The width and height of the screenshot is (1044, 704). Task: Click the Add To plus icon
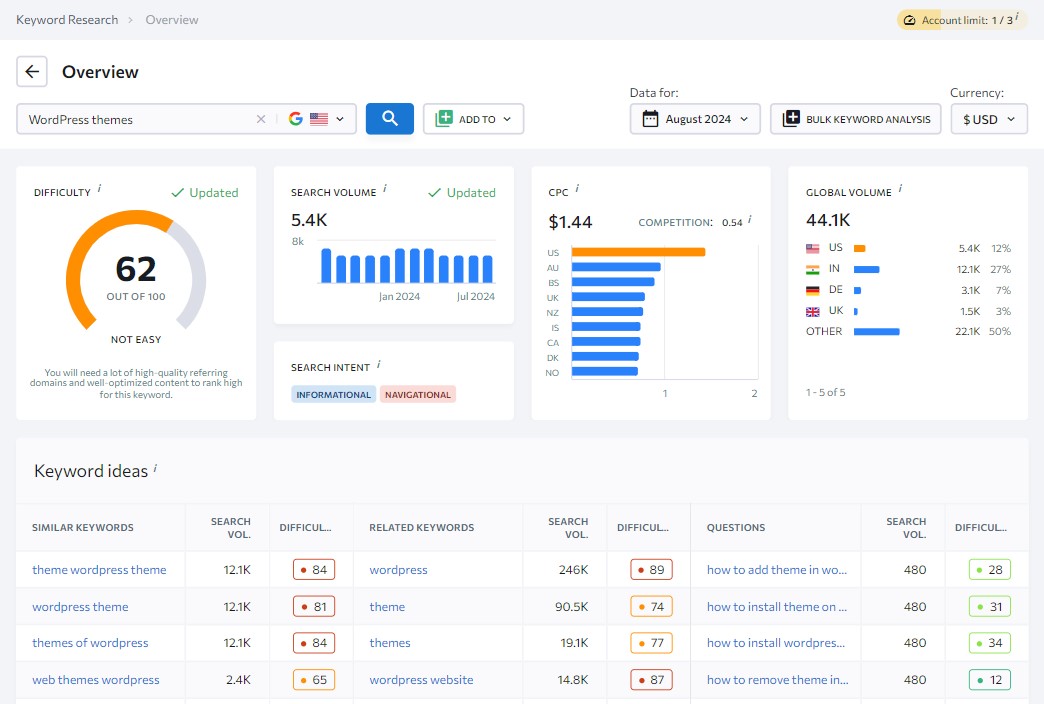[x=444, y=119]
